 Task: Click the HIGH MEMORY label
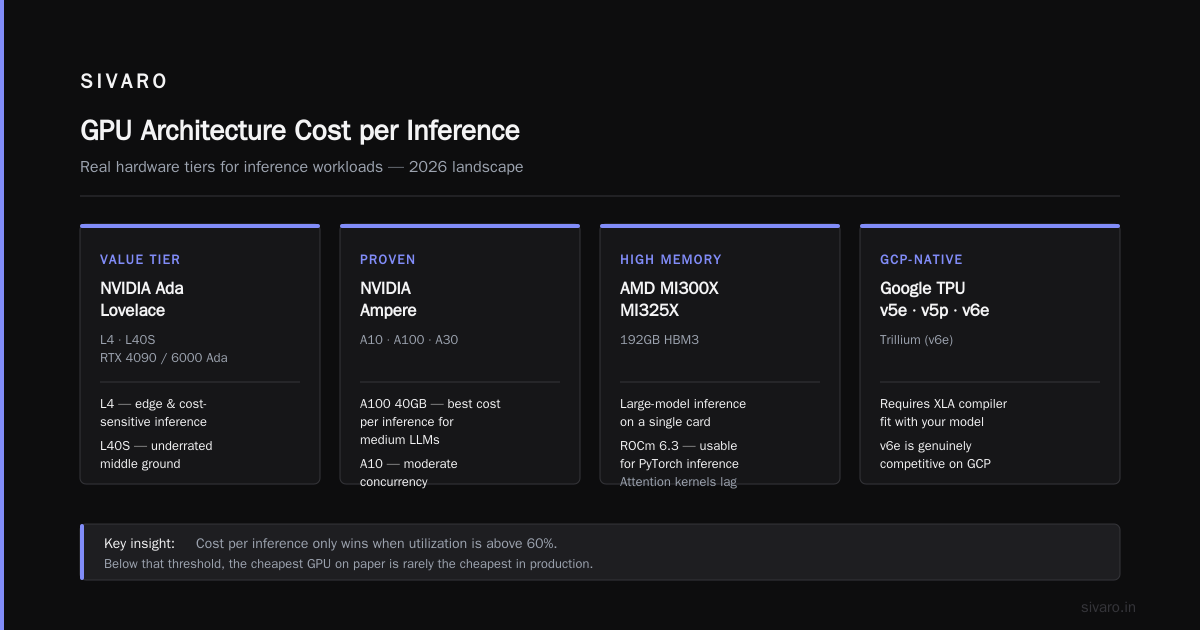(x=671, y=259)
